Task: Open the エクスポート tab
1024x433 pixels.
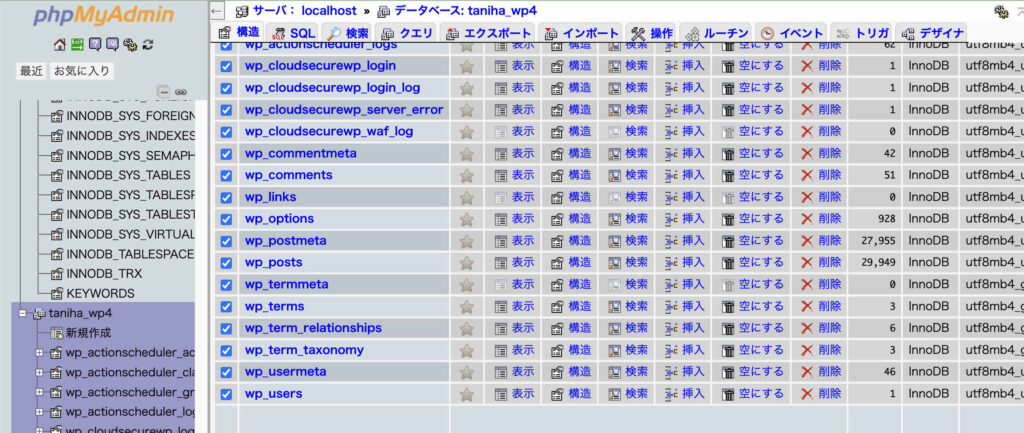Action: click(487, 33)
